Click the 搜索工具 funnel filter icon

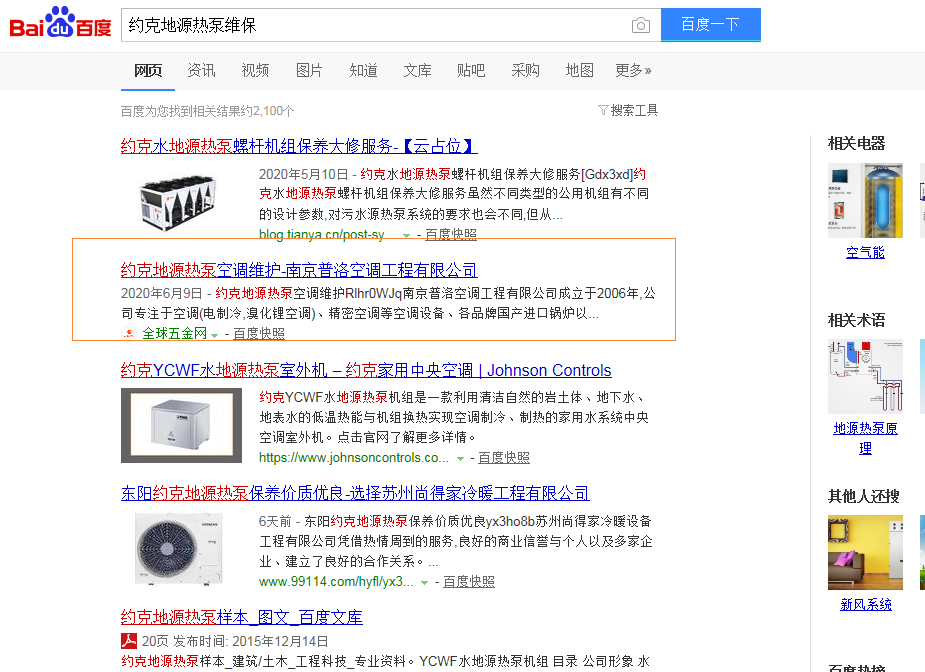(603, 110)
